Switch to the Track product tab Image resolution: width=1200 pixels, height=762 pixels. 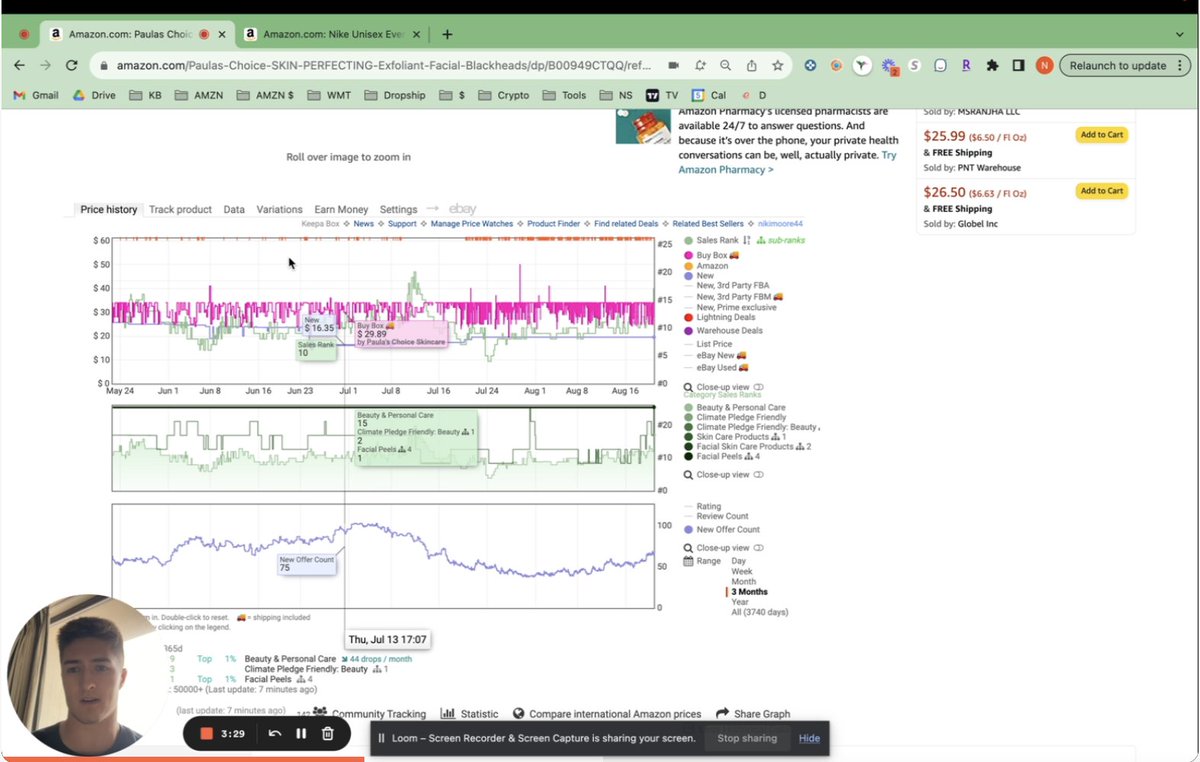pyautogui.click(x=180, y=209)
